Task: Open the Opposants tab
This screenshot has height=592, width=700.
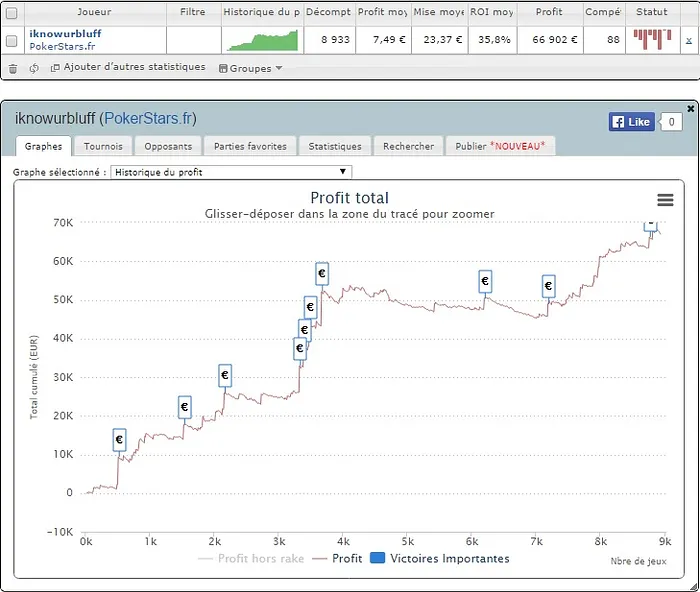Action: click(x=168, y=146)
